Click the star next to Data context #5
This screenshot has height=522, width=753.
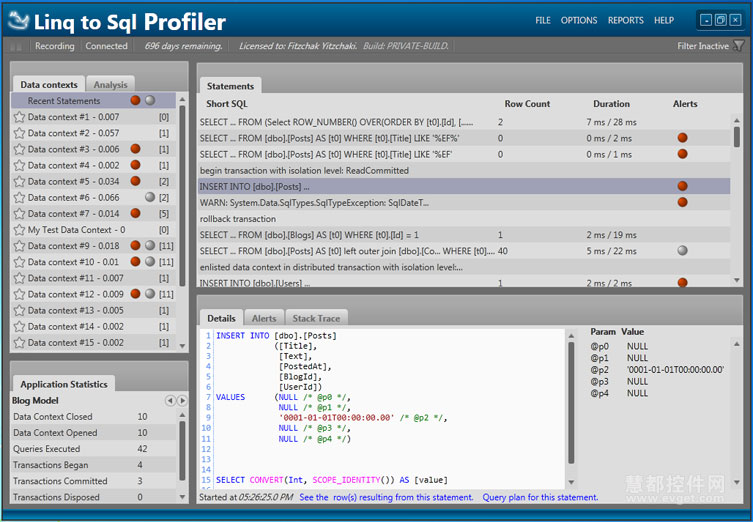pyautogui.click(x=19, y=182)
